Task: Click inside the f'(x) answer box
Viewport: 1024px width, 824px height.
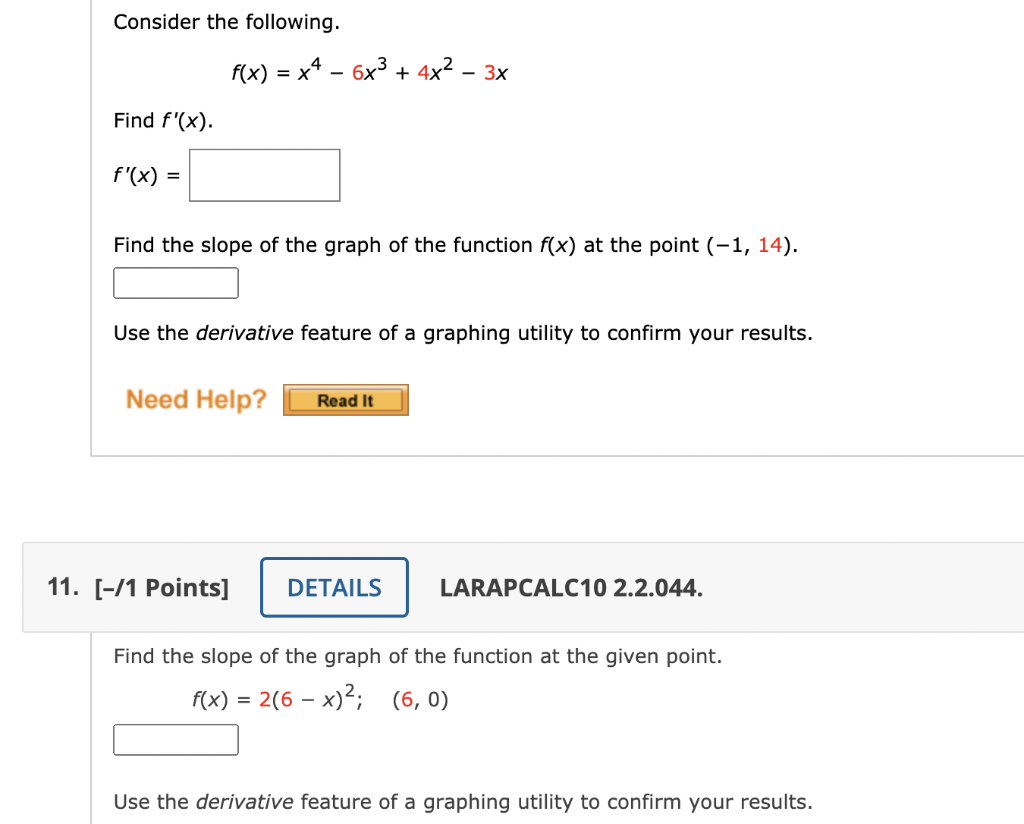Action: click(x=264, y=174)
